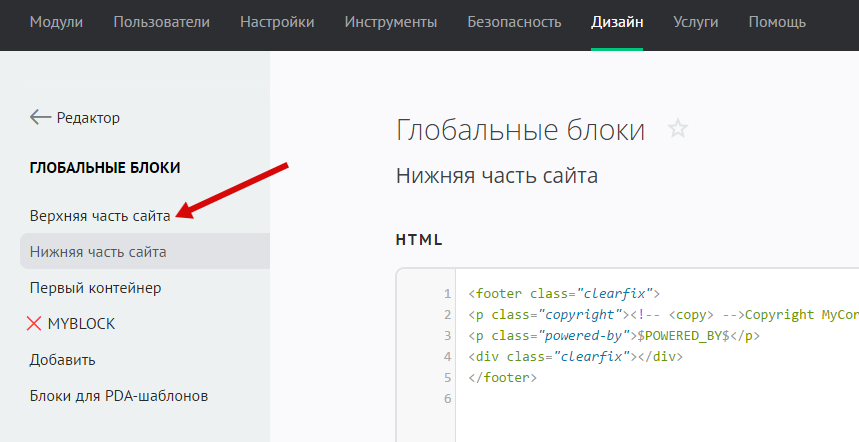Delete MYBLOCK using the red X icon
The height and width of the screenshot is (442, 859).
[35, 324]
